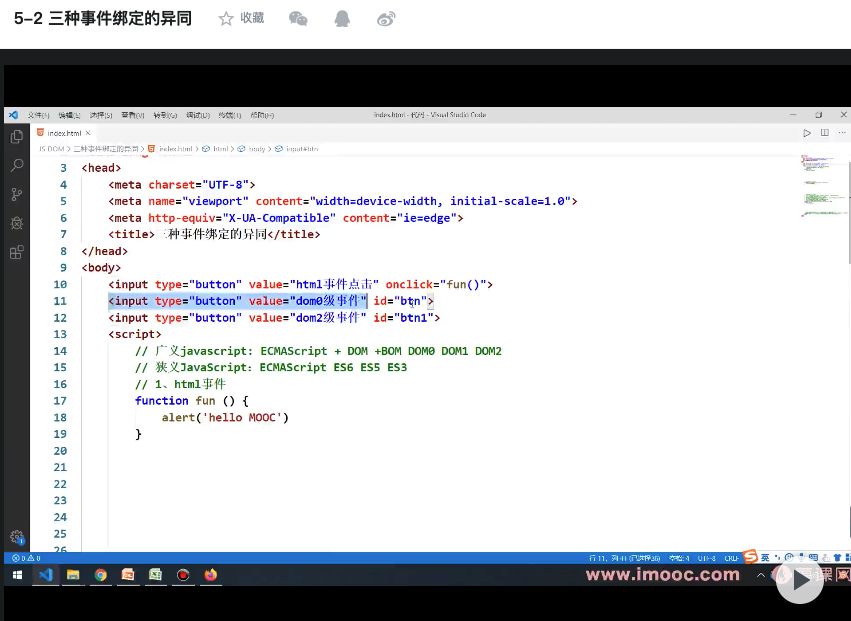
Task: Open the screen recorder taskbar icon
Action: tap(183, 575)
